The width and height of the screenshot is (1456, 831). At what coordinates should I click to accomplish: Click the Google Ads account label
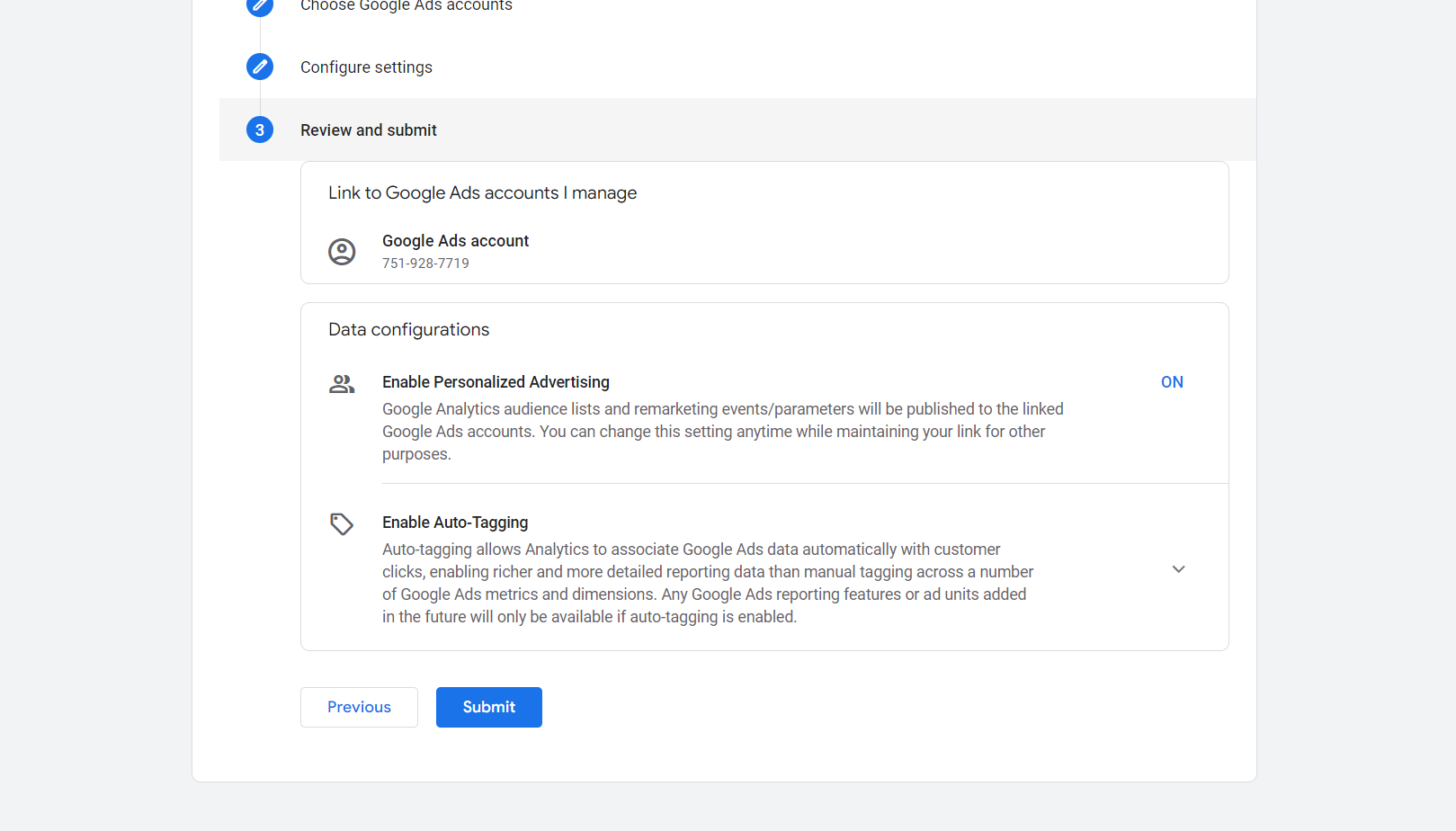455,241
